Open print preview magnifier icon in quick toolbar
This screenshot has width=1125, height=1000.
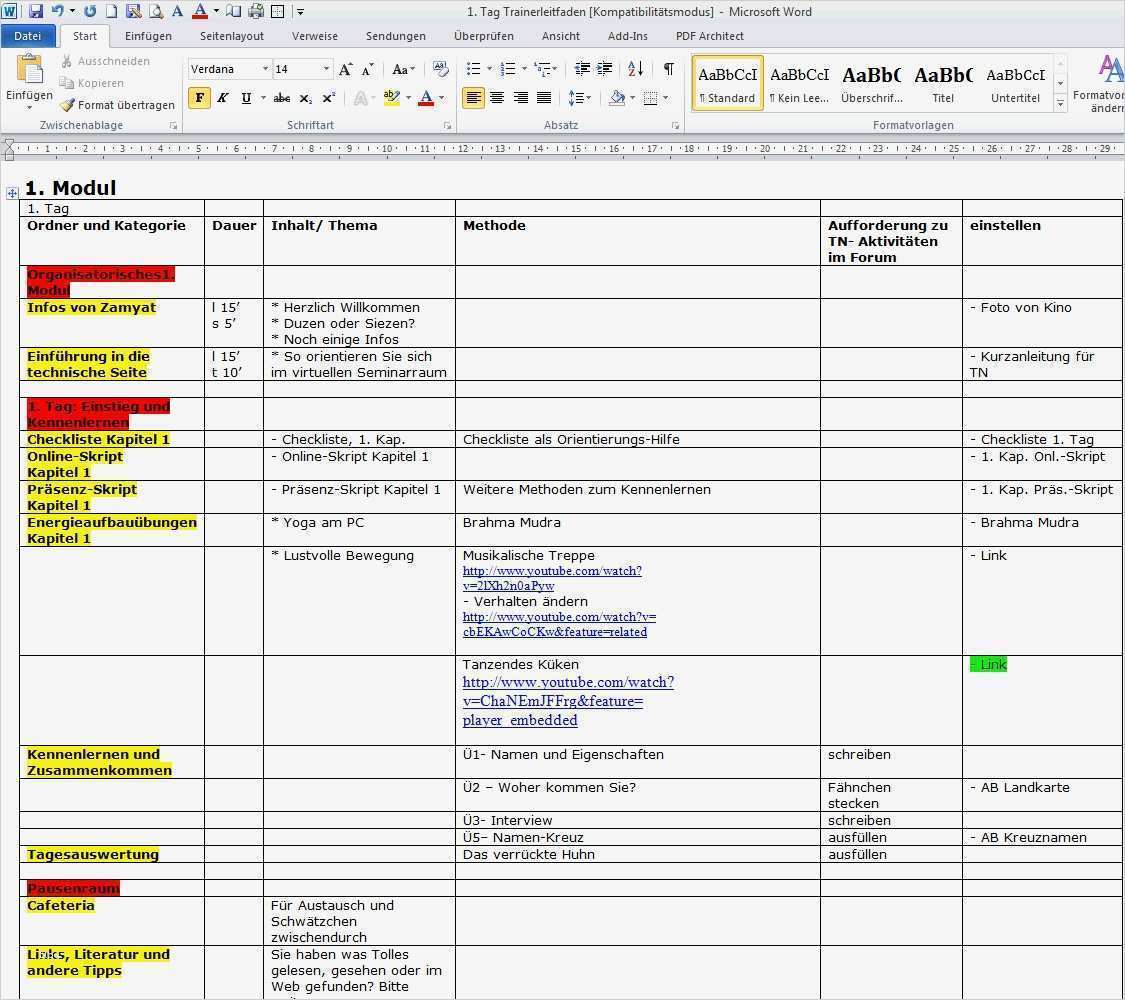(x=155, y=11)
